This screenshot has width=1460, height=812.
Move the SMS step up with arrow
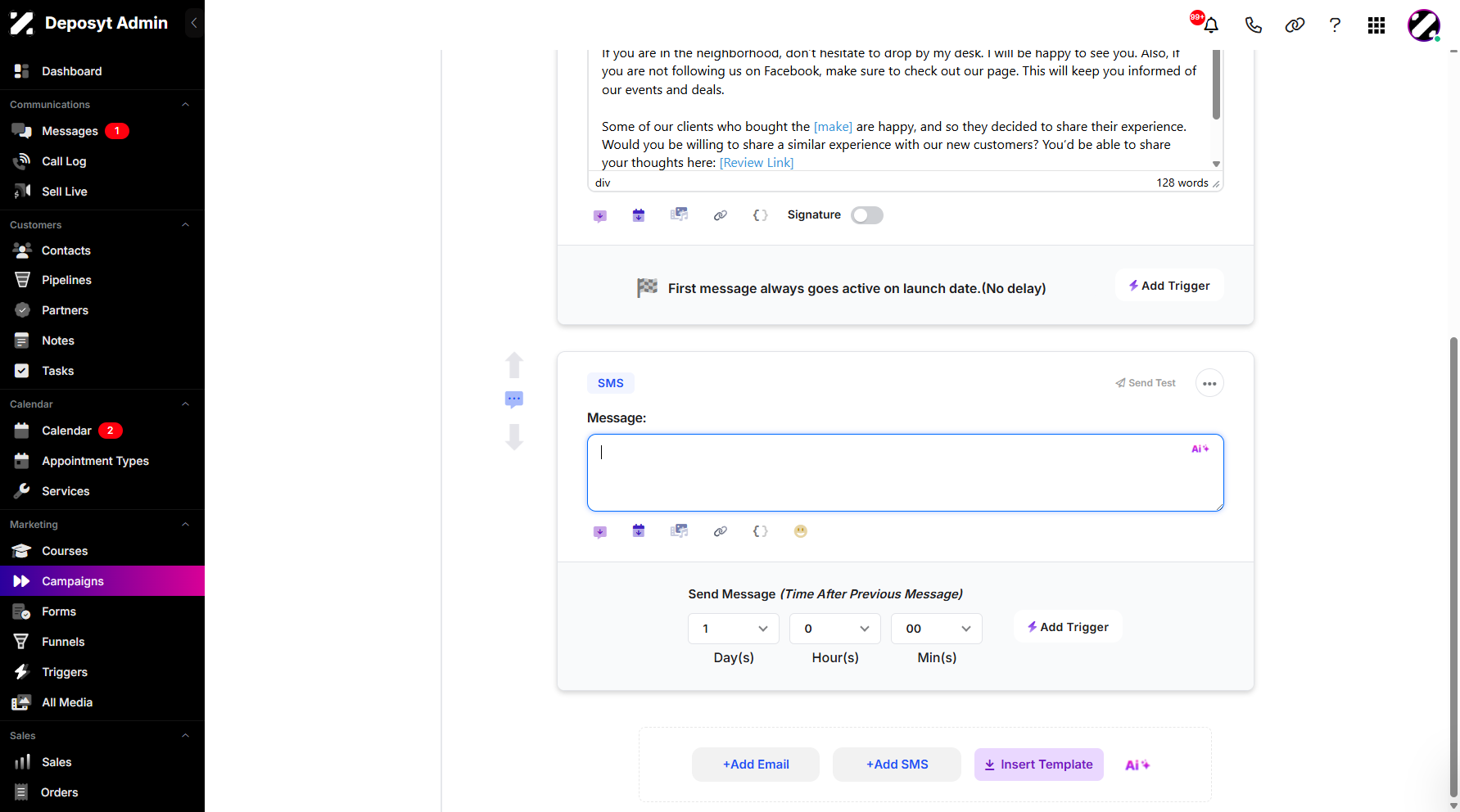tap(514, 365)
